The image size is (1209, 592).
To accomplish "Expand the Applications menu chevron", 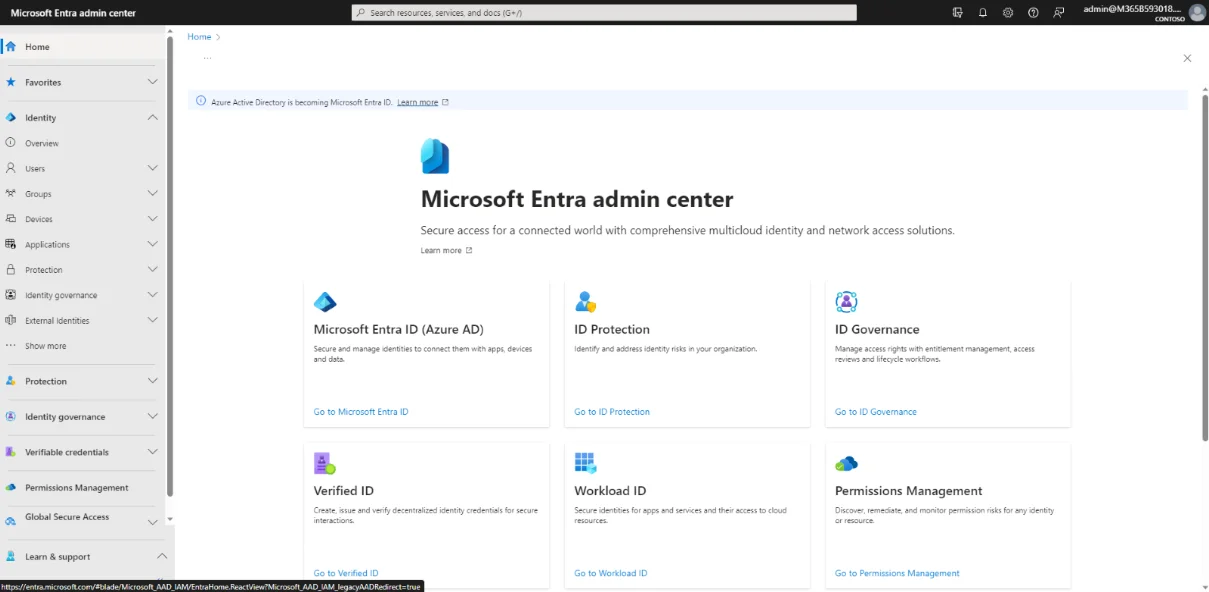I will point(153,244).
